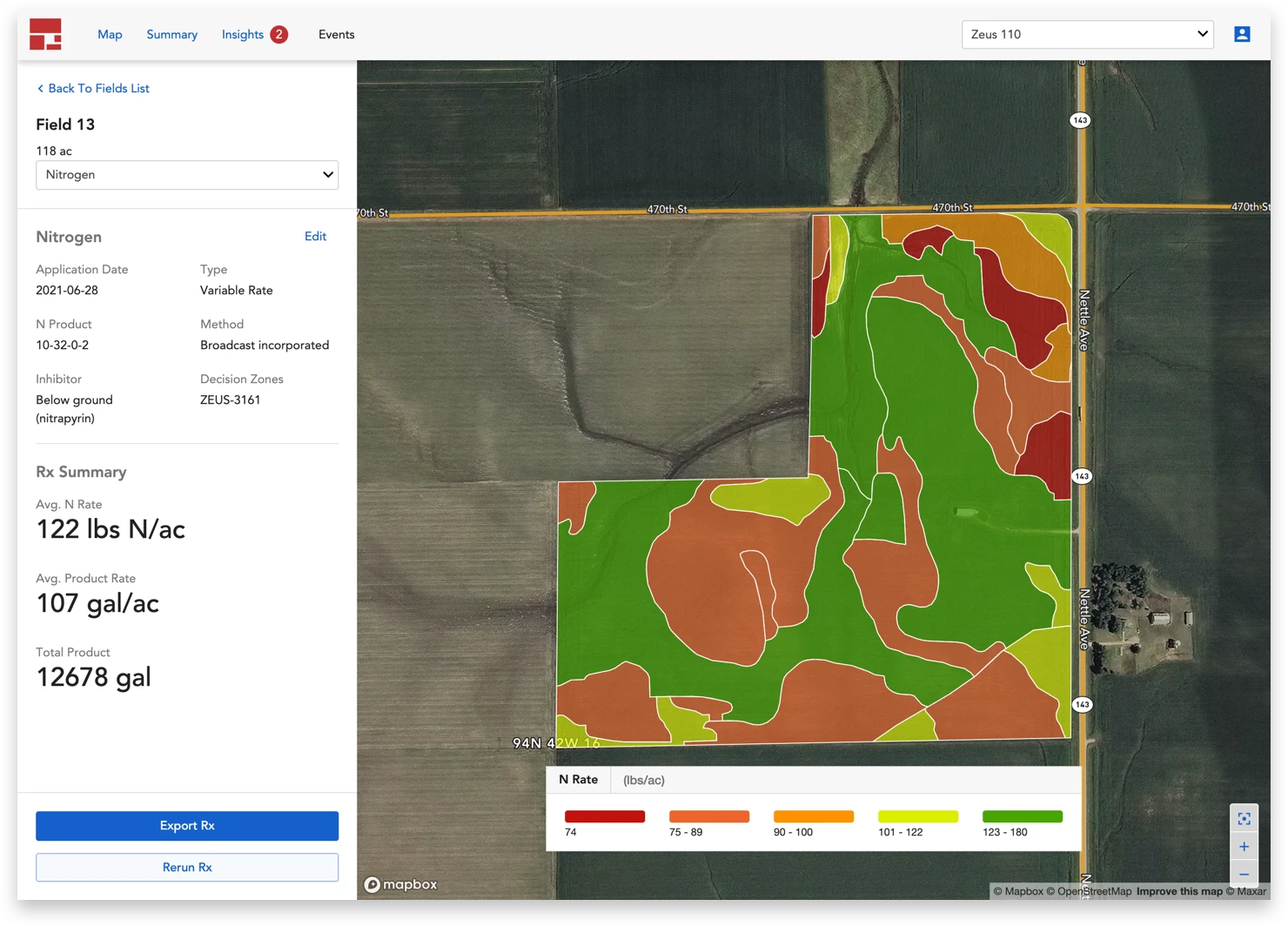Click the Mapbox logo on the map
The height and width of the screenshot is (926, 1288).
[x=401, y=884]
